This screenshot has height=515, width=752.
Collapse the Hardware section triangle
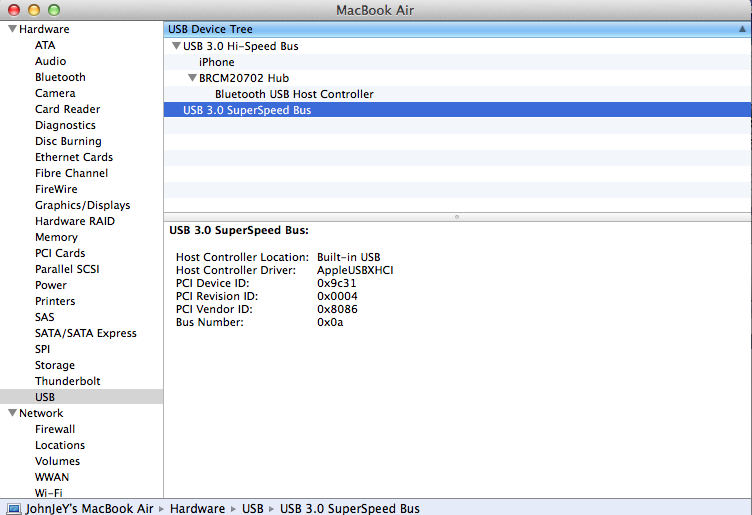(x=13, y=29)
